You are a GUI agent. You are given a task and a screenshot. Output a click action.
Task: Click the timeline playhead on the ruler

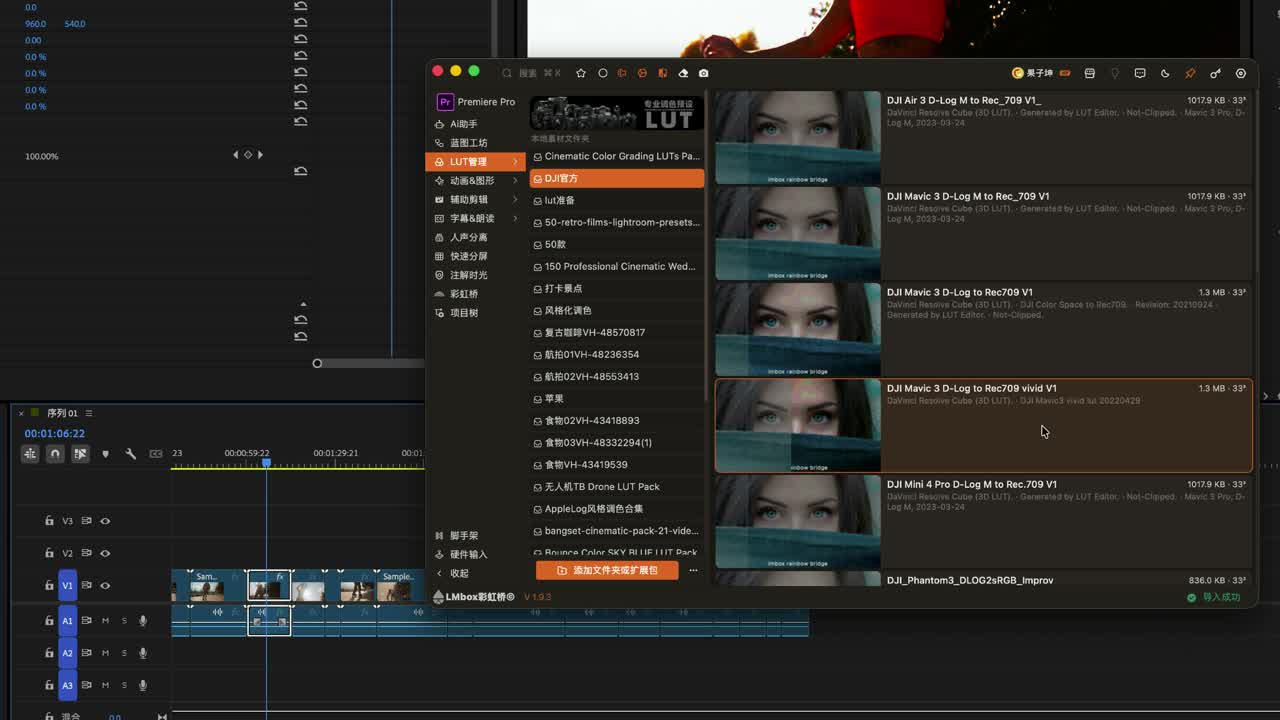(x=266, y=462)
